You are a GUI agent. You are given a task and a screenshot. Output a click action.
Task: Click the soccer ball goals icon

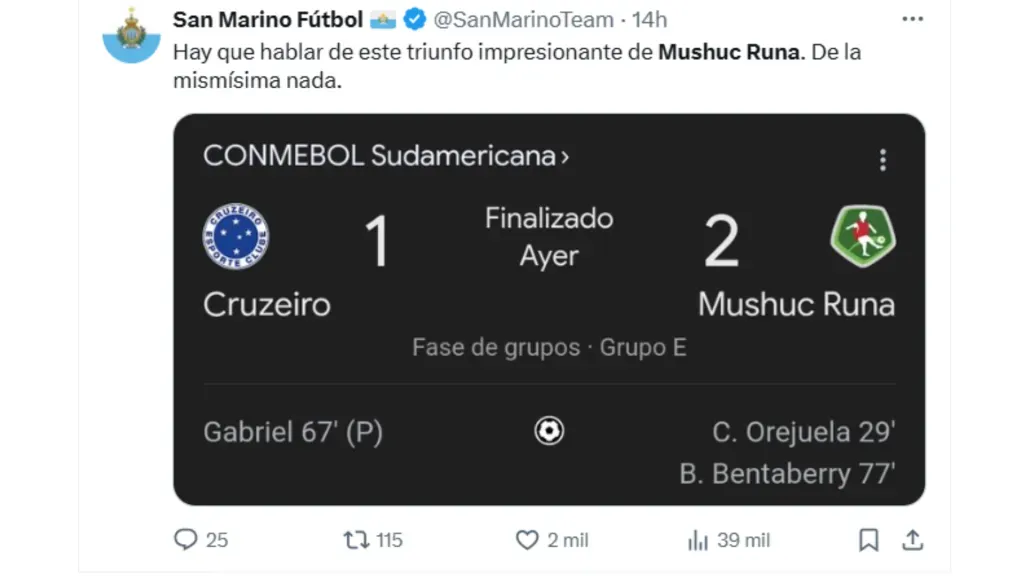tap(549, 431)
